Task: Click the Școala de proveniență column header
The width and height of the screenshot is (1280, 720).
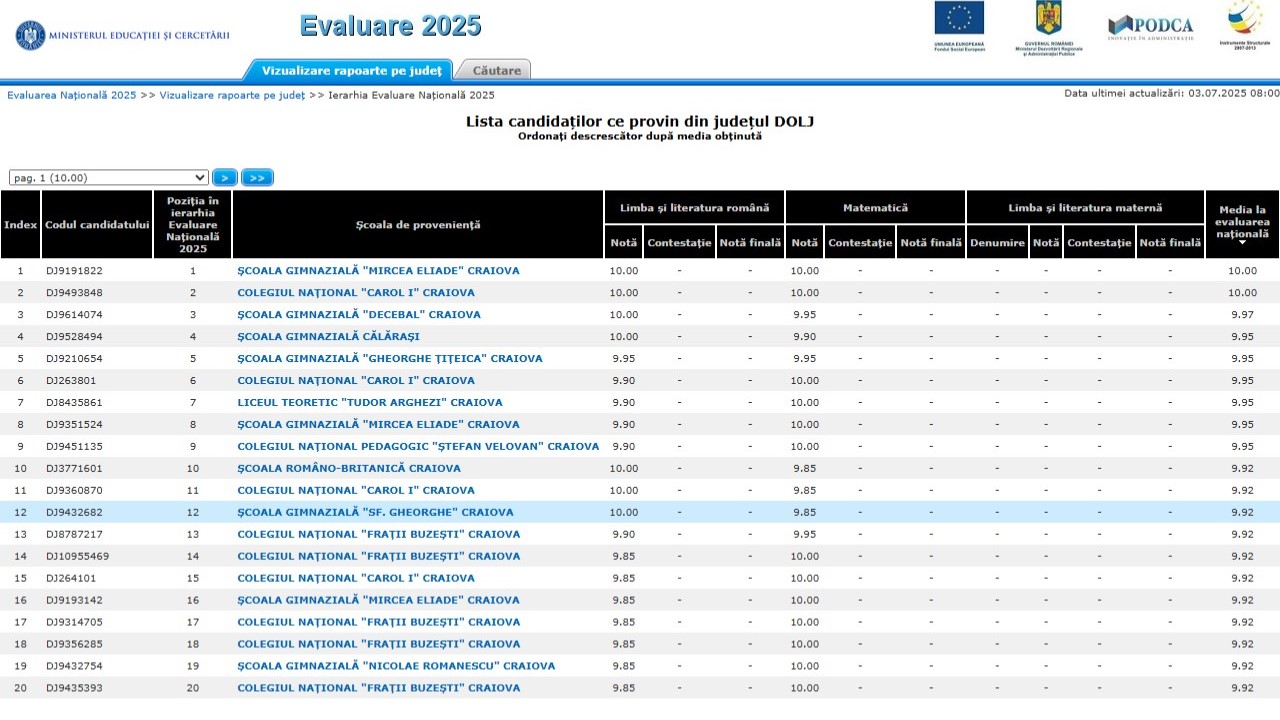Action: click(x=418, y=225)
